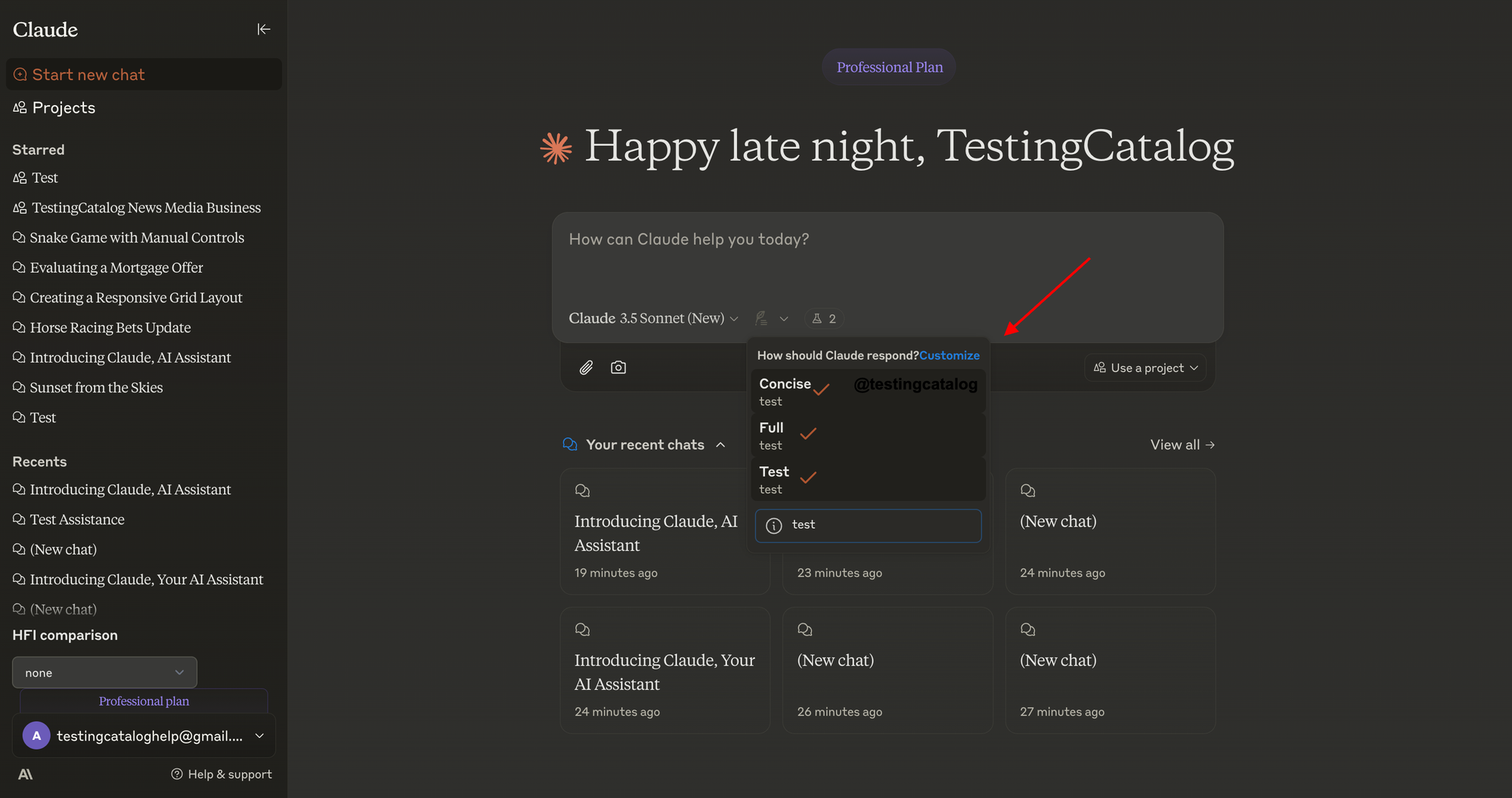
Task: Open the (New chat) card from 27 minutes ago
Action: 1110,670
